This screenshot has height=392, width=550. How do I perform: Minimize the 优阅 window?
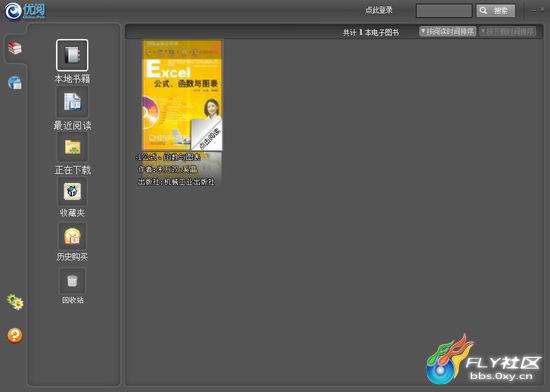coord(534,11)
